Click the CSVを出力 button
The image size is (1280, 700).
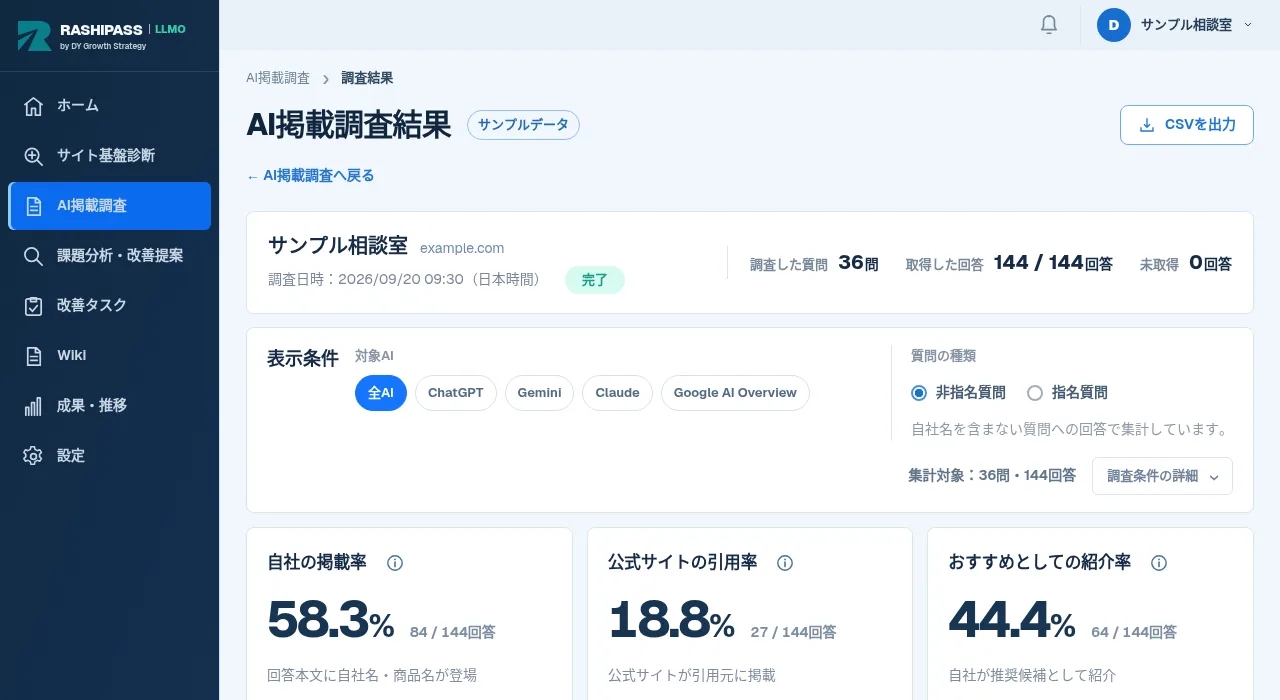tap(1187, 125)
